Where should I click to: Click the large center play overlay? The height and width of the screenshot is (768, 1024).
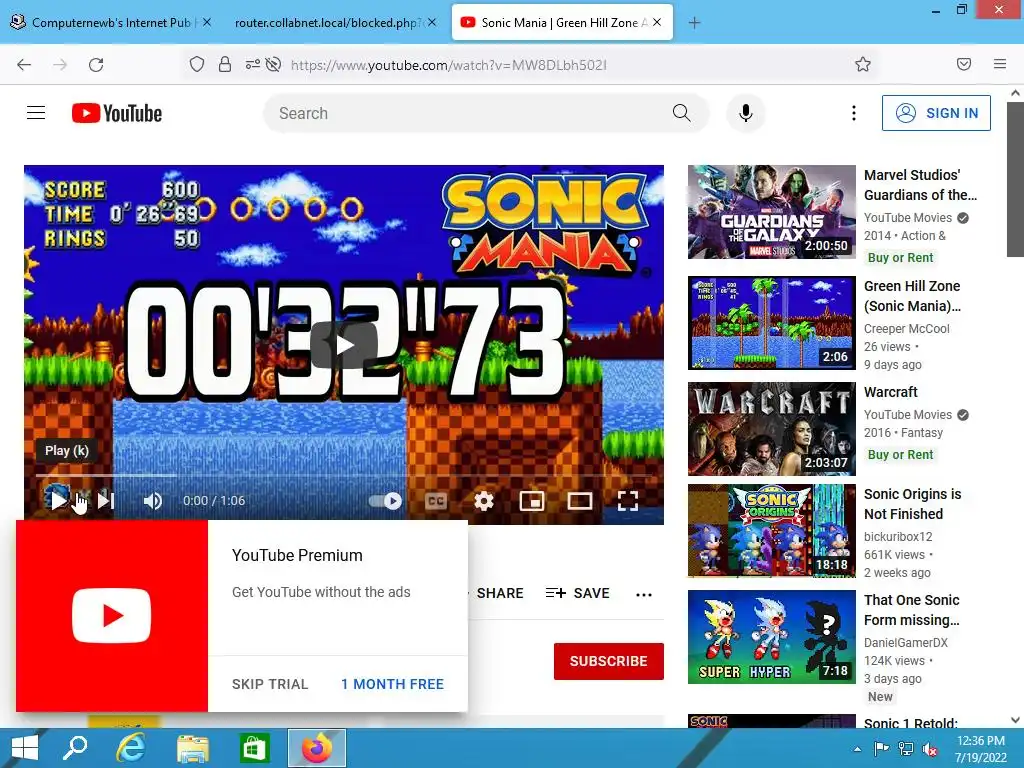344,345
